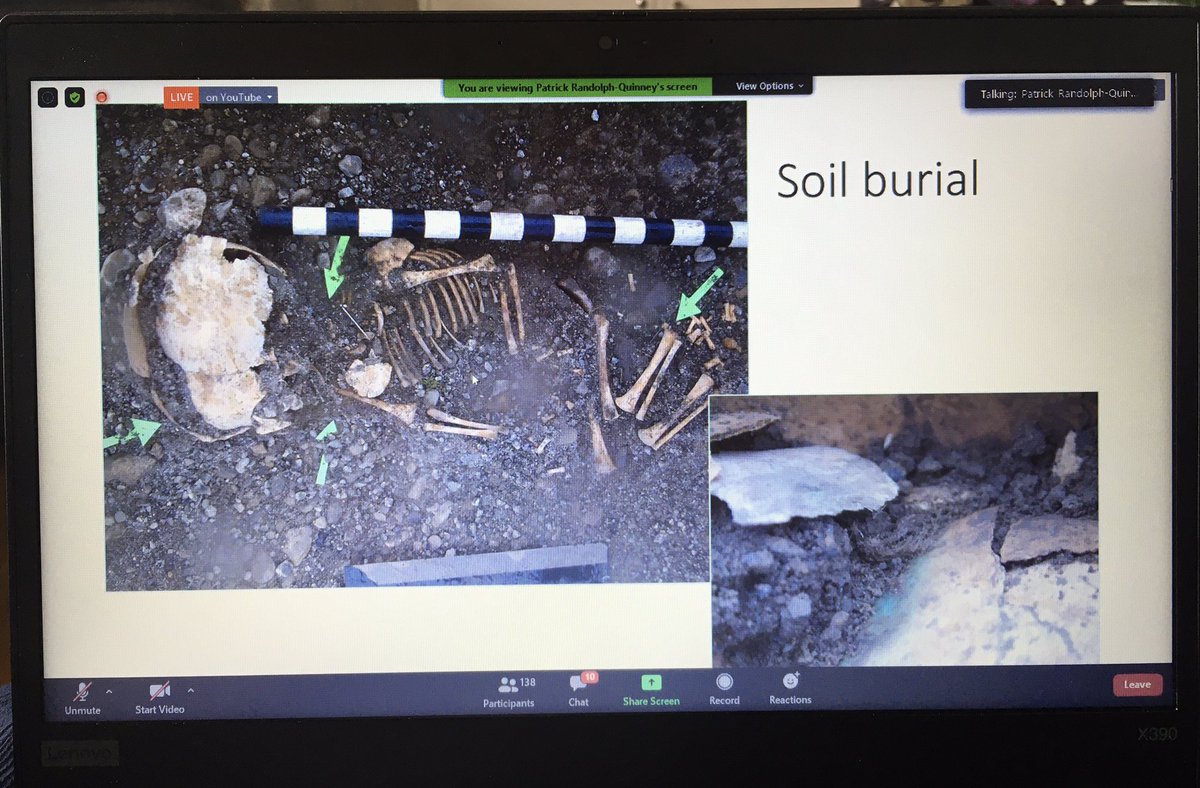This screenshot has width=1200, height=788.
Task: Expand audio settings chevron beside Unmute
Action: click(x=107, y=689)
